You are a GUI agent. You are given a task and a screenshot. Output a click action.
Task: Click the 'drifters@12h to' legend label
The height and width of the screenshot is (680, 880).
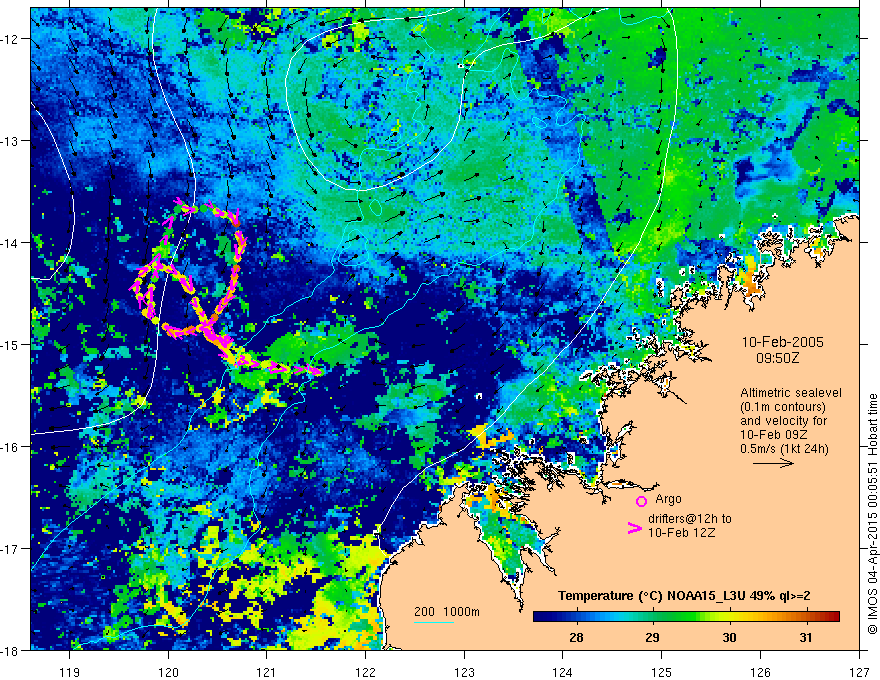(x=690, y=519)
